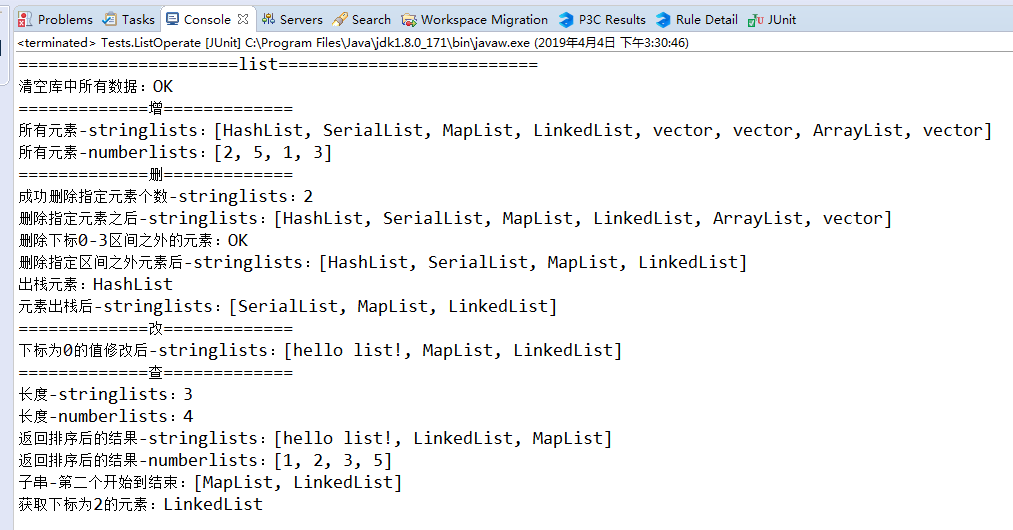Click the final line ending with LinkedList
Image resolution: width=1013 pixels, height=530 pixels.
pyautogui.click(x=141, y=504)
